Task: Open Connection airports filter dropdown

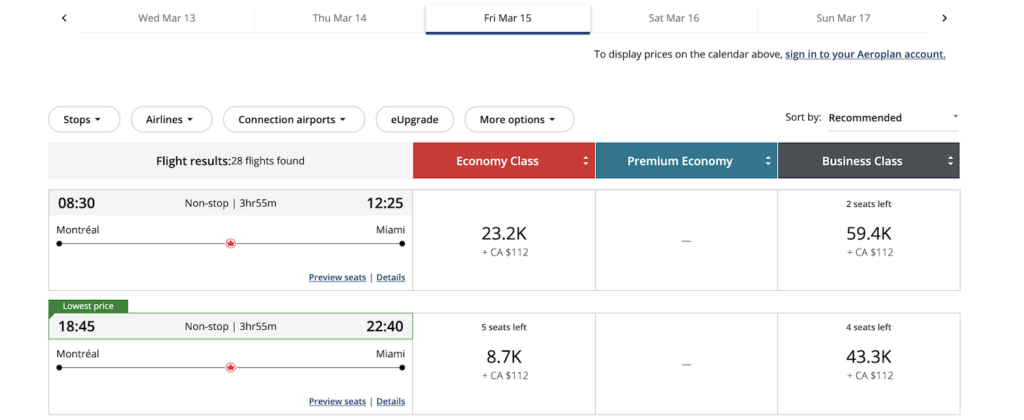Action: click(292, 120)
